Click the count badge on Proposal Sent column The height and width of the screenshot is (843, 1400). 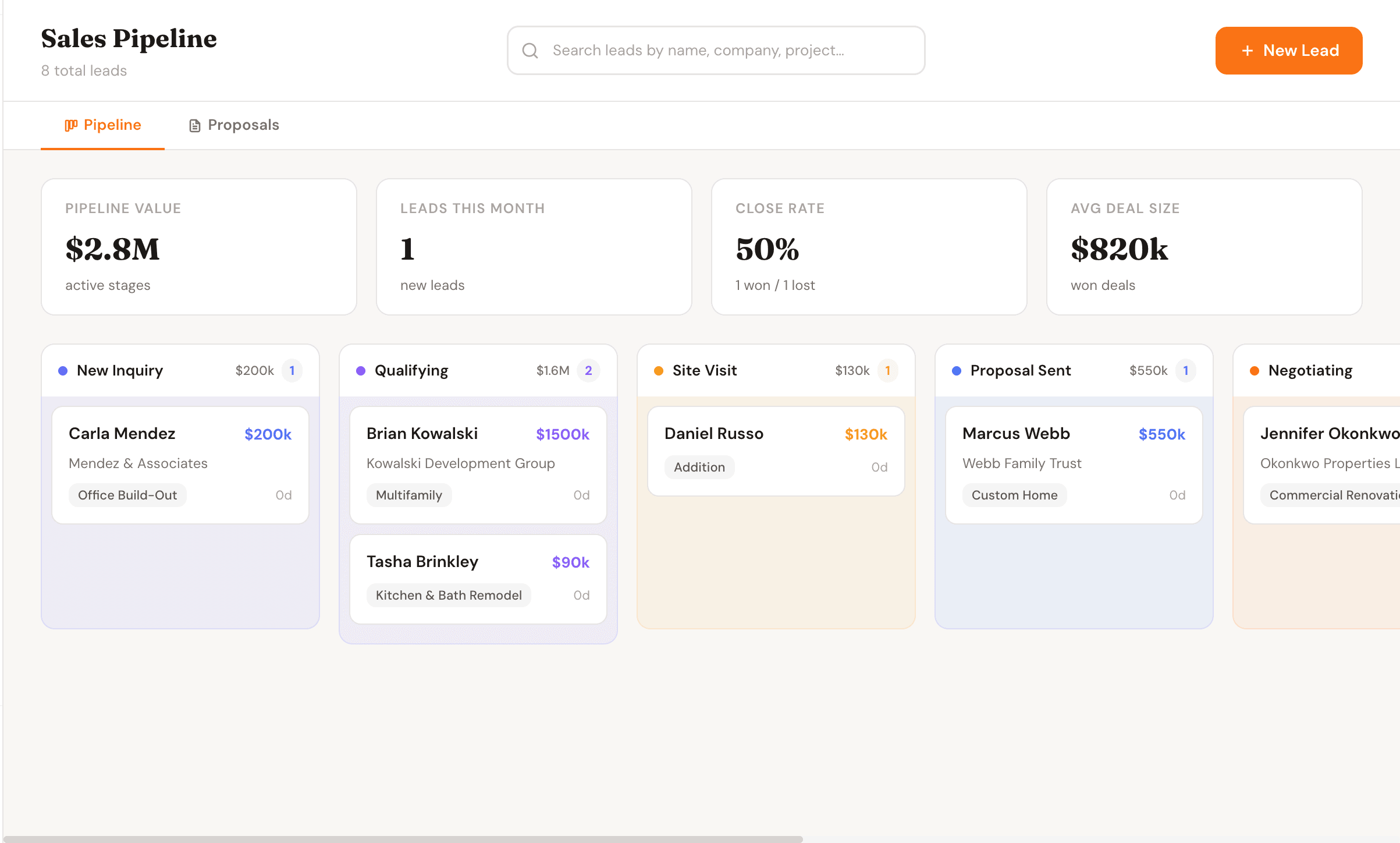pyautogui.click(x=1185, y=370)
